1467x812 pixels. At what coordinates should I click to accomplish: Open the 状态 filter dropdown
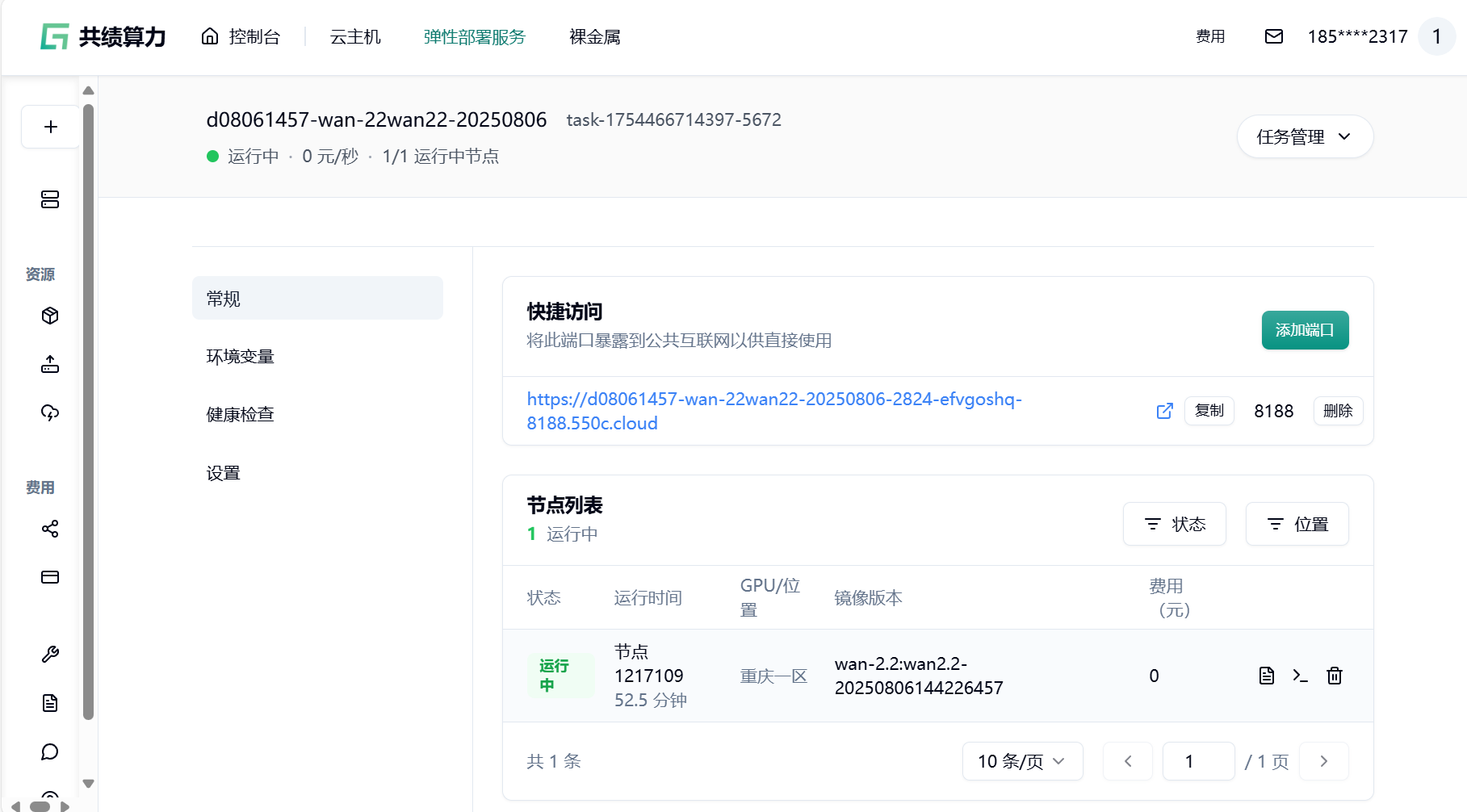[1174, 524]
